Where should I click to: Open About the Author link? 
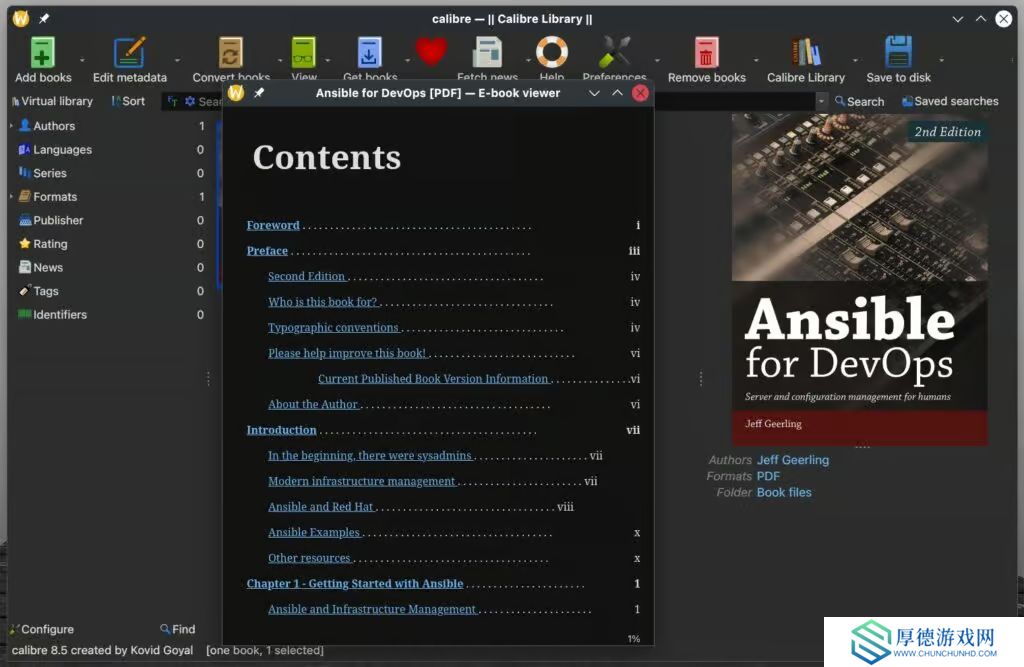313,404
